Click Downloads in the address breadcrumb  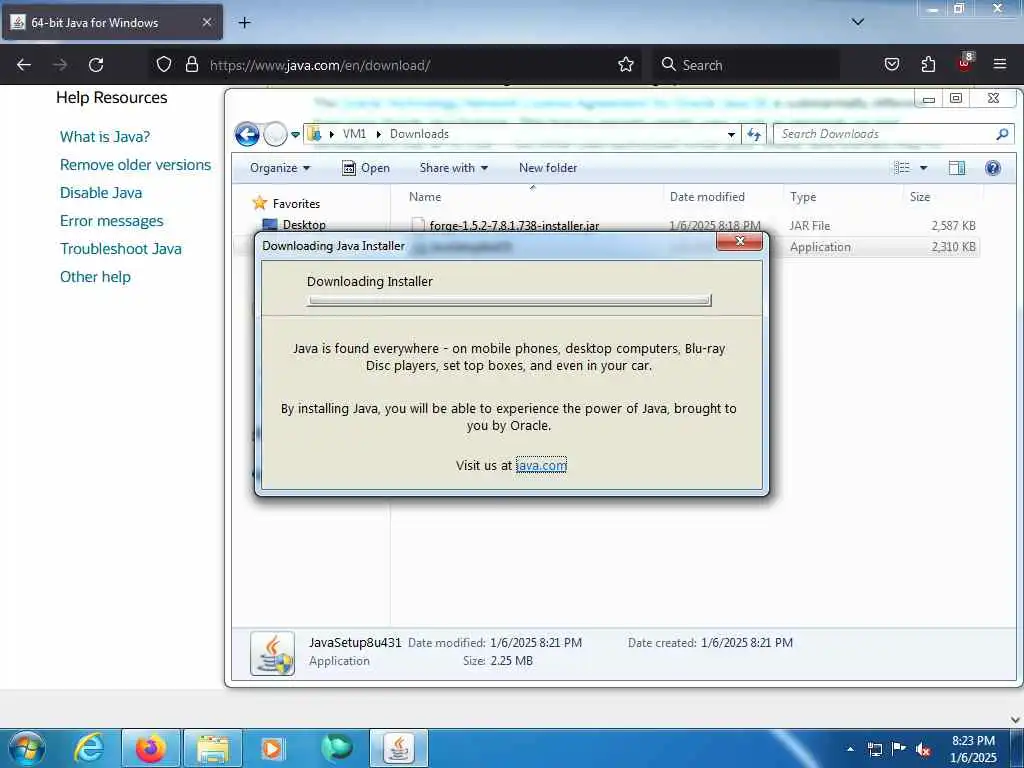[x=419, y=134]
